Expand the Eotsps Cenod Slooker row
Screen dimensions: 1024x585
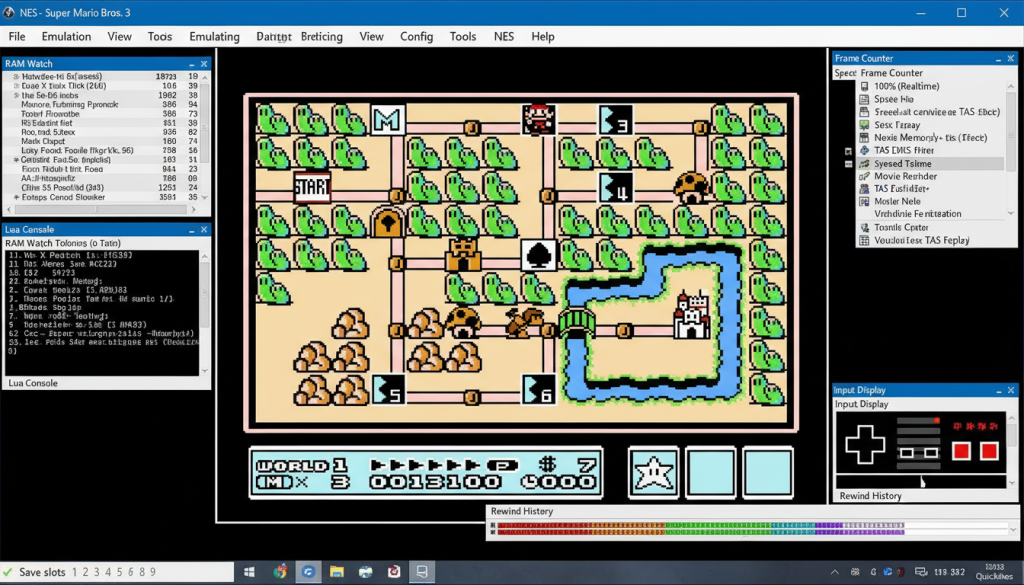point(16,197)
